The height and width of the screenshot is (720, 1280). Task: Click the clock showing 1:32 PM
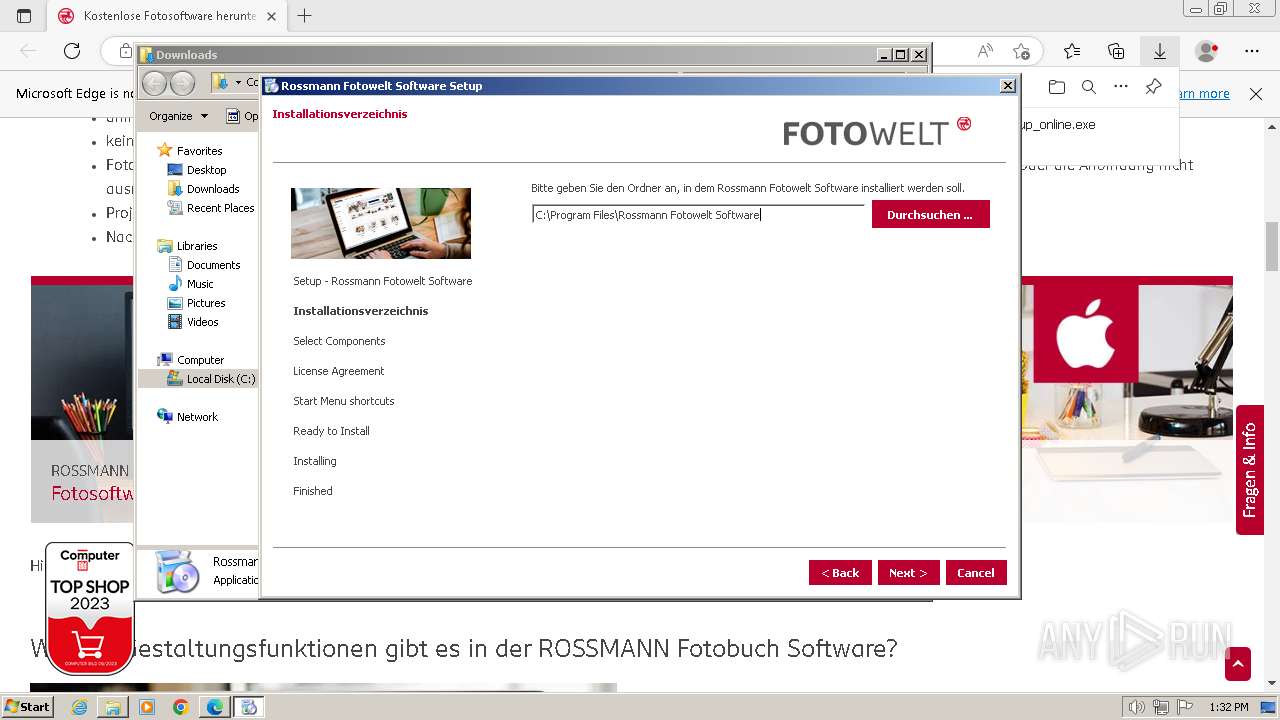pos(1228,707)
